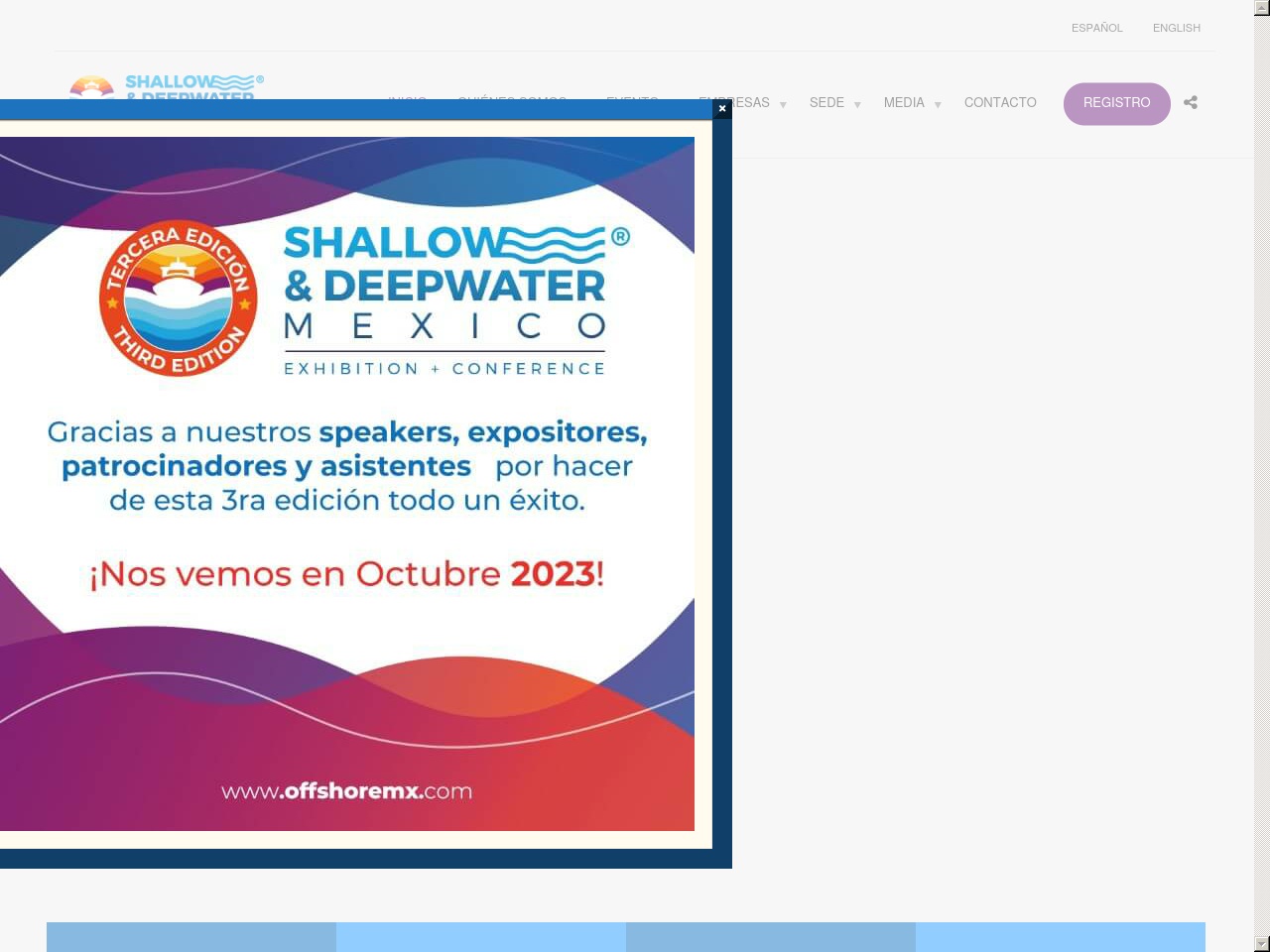This screenshot has width=1270, height=952.
Task: Switch site language to Español
Action: pos(1096,28)
